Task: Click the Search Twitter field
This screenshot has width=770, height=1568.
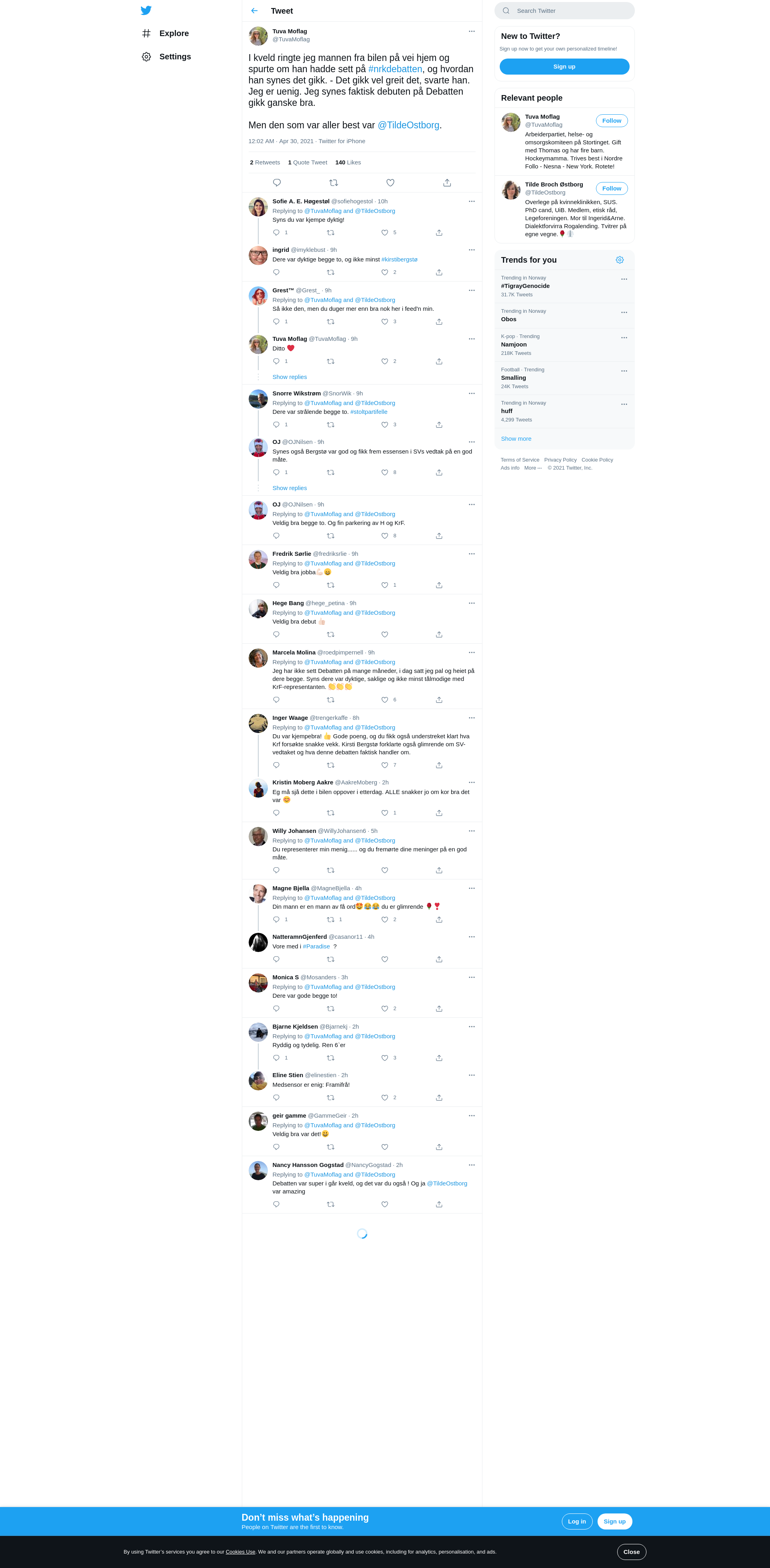Action: click(x=564, y=11)
